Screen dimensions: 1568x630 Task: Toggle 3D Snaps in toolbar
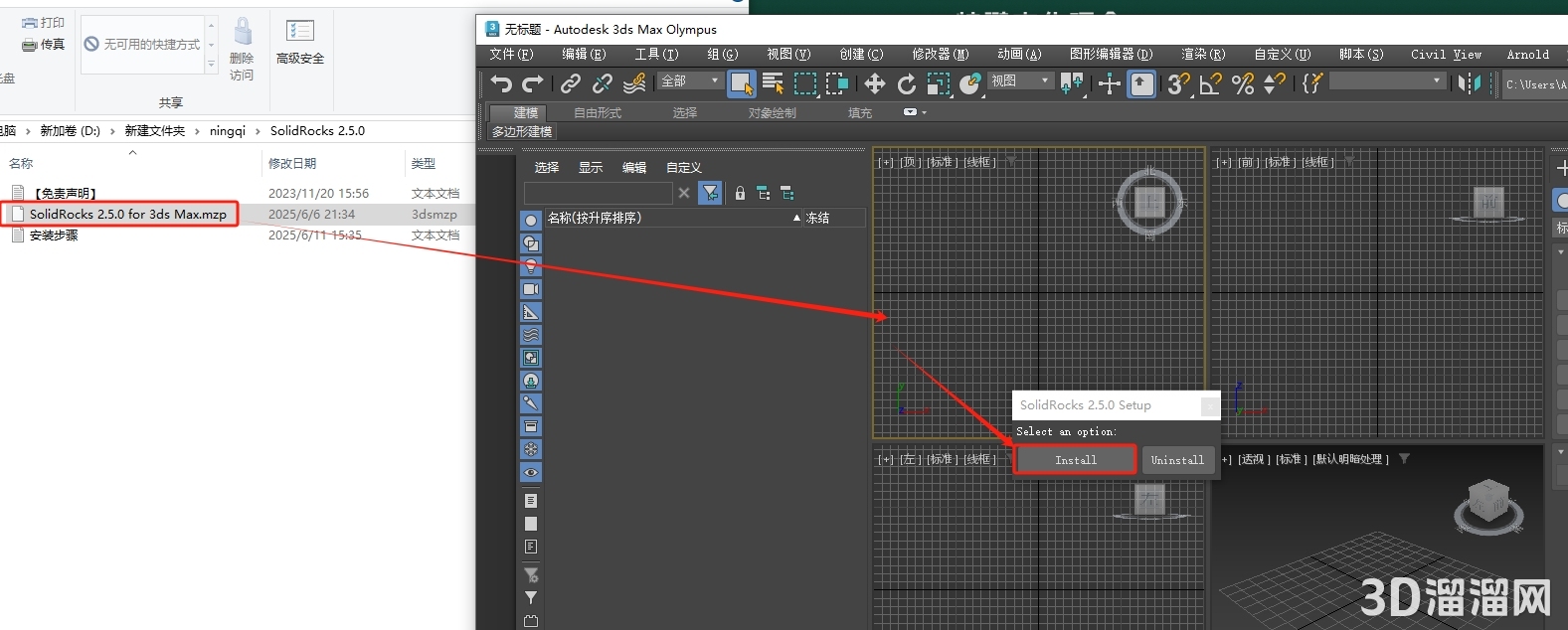[x=1179, y=83]
